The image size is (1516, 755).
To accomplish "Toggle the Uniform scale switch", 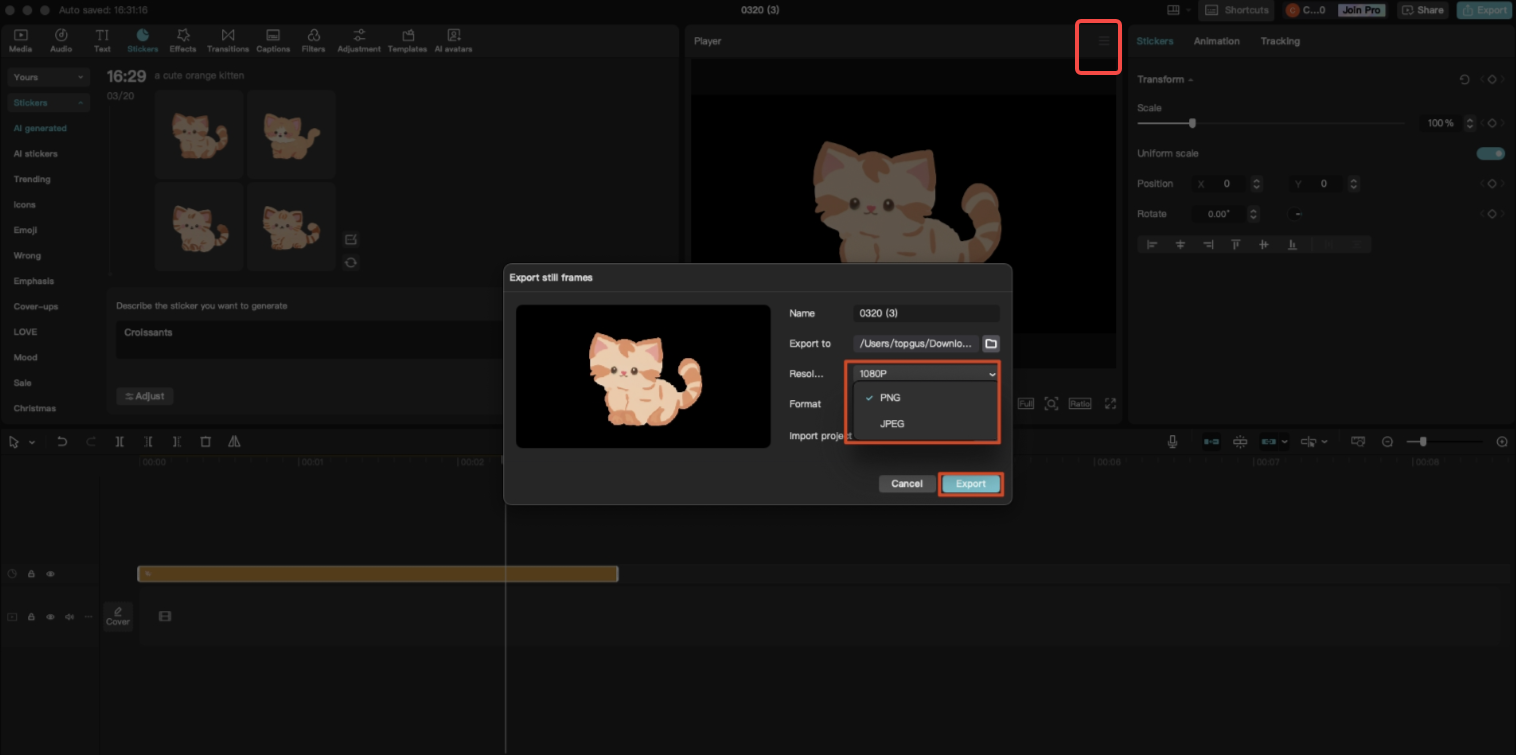I will tap(1491, 153).
